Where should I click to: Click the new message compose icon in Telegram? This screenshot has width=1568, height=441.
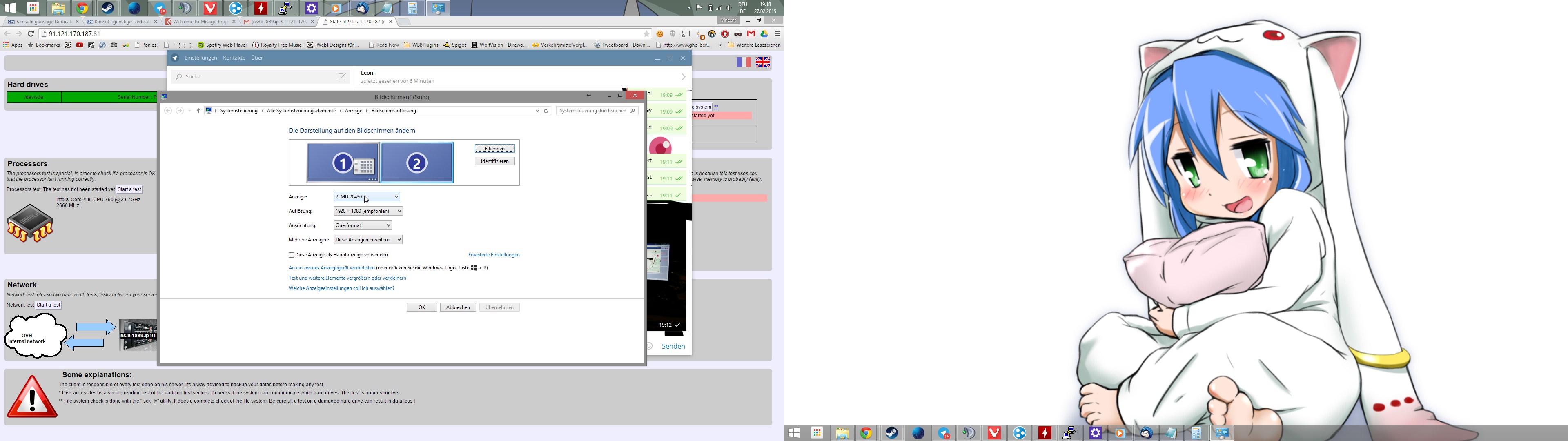point(342,77)
